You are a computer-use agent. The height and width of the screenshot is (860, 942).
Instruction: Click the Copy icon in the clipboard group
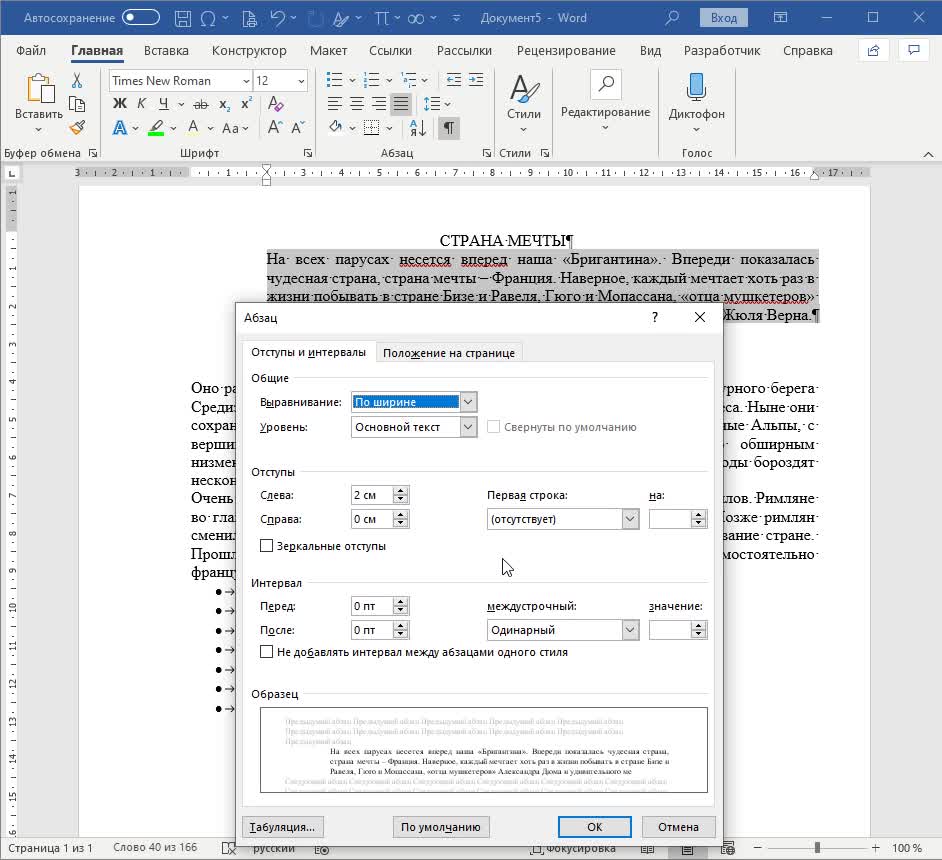coord(77,104)
